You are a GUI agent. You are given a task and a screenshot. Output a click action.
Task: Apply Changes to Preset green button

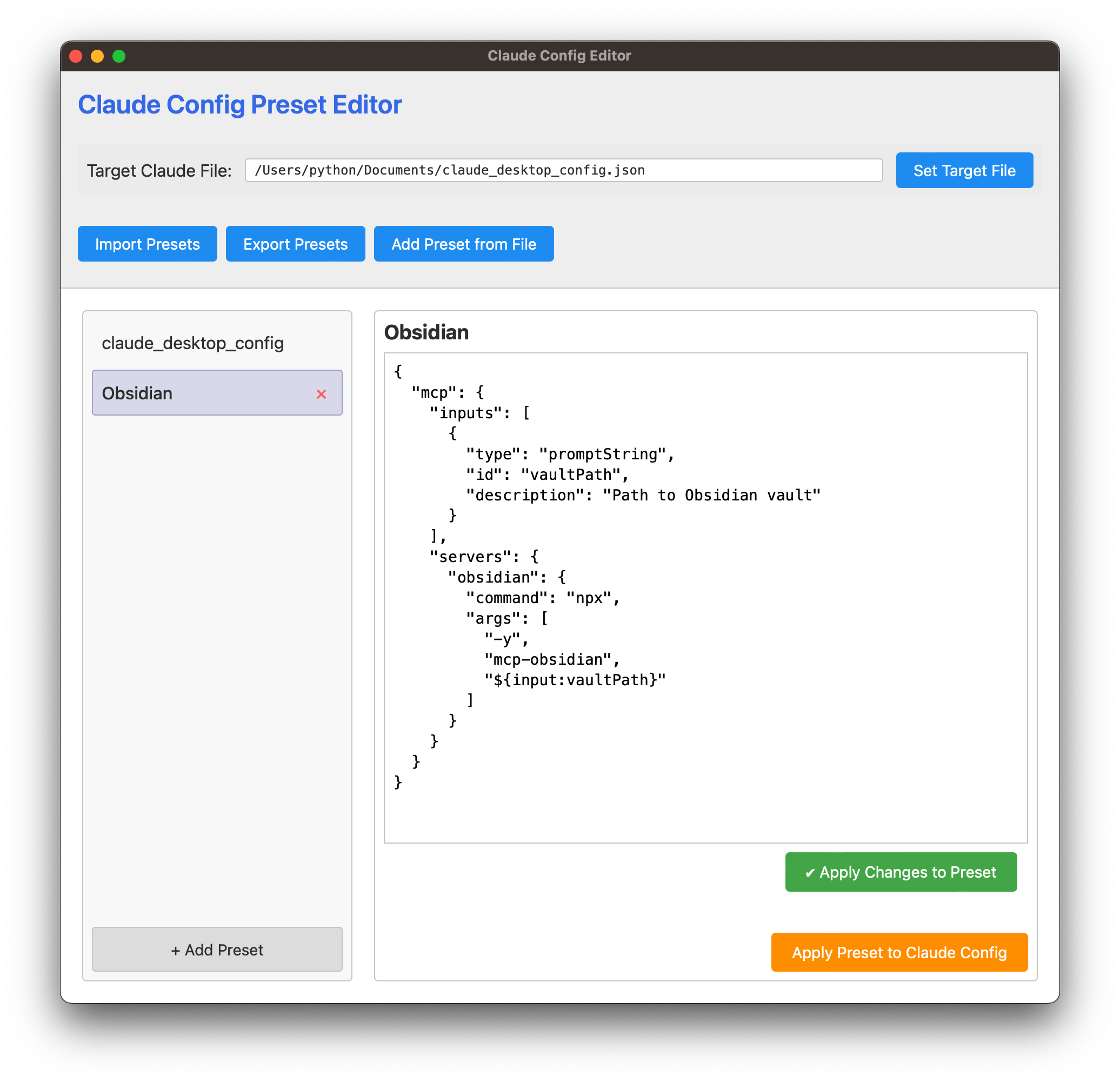pyautogui.click(x=901, y=872)
